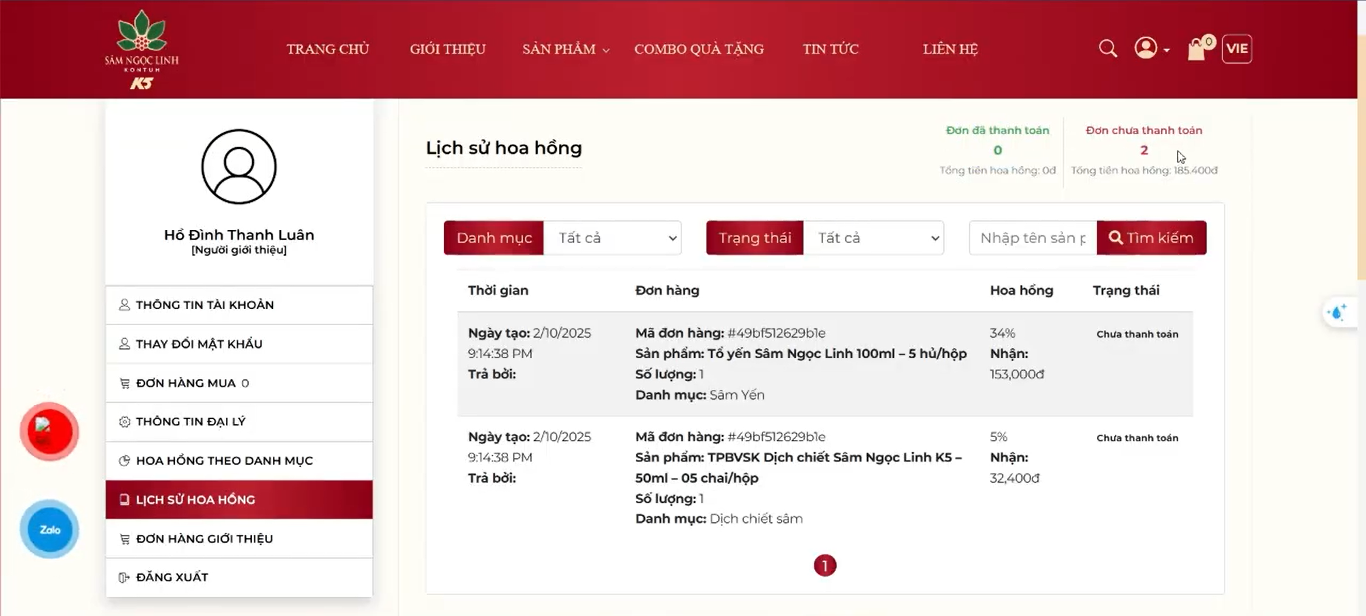Click the Lịch sử hoa hồng heading
Image resolution: width=1366 pixels, height=616 pixels.
(x=504, y=148)
